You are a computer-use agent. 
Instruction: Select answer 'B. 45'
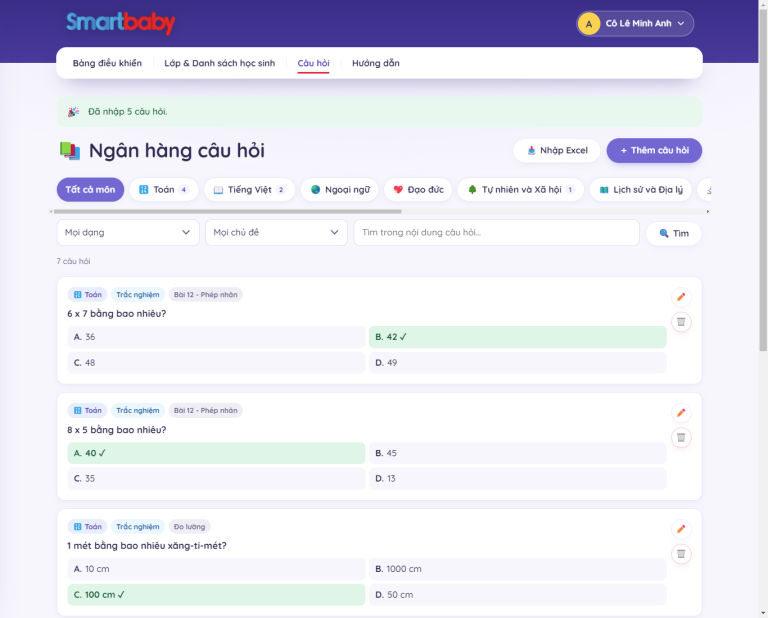coord(518,453)
